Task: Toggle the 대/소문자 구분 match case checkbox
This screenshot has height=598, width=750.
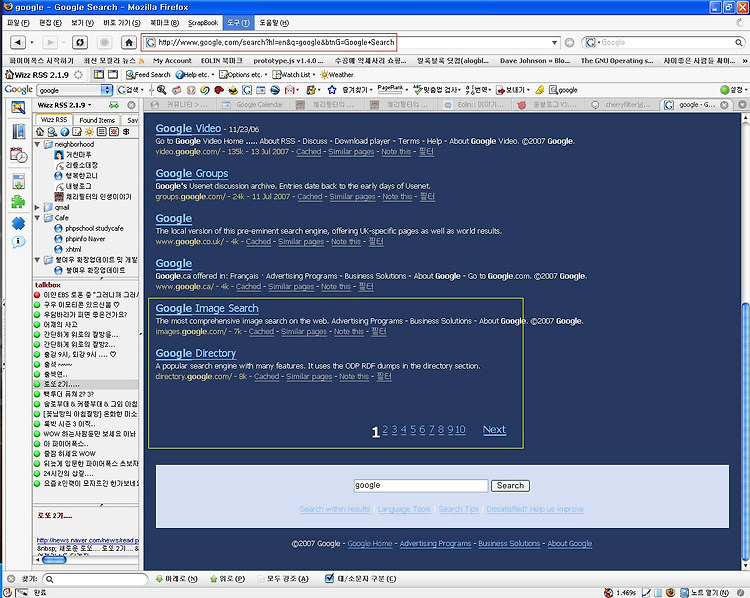Action: click(329, 578)
